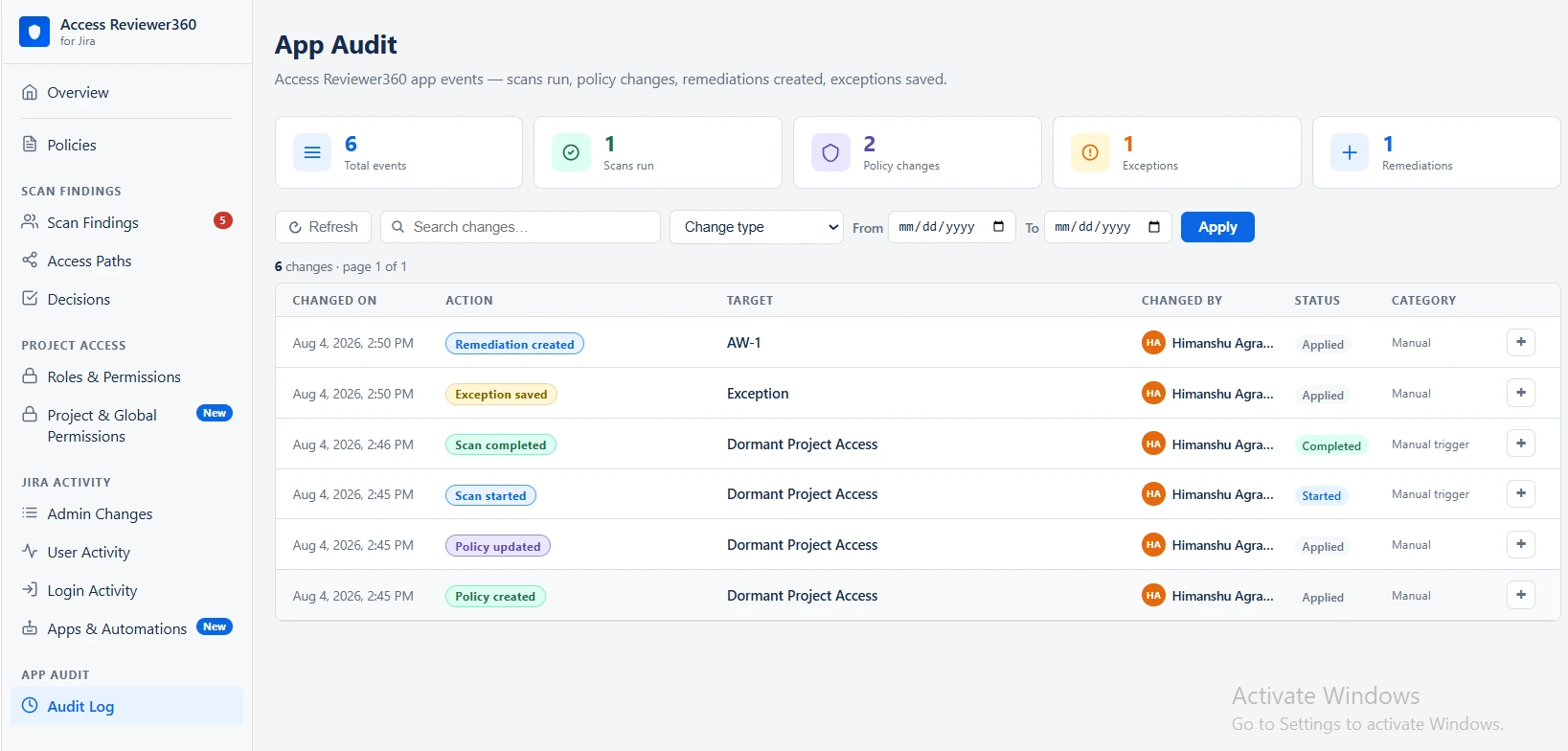Click the Roles & Permissions lock icon
This screenshot has height=751, width=1568.
(30, 376)
